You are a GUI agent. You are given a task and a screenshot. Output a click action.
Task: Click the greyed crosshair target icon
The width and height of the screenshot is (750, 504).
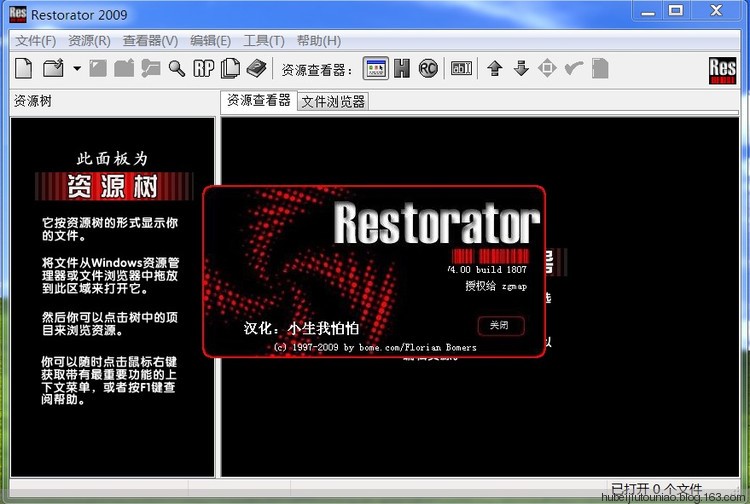click(547, 68)
